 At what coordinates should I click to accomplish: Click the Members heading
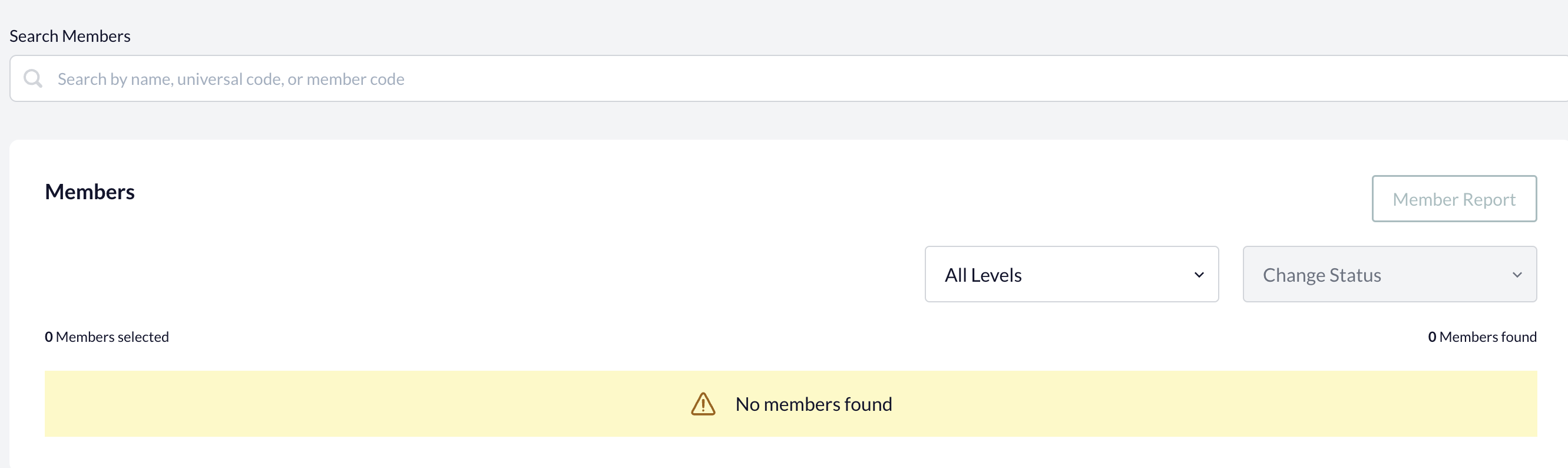point(90,192)
